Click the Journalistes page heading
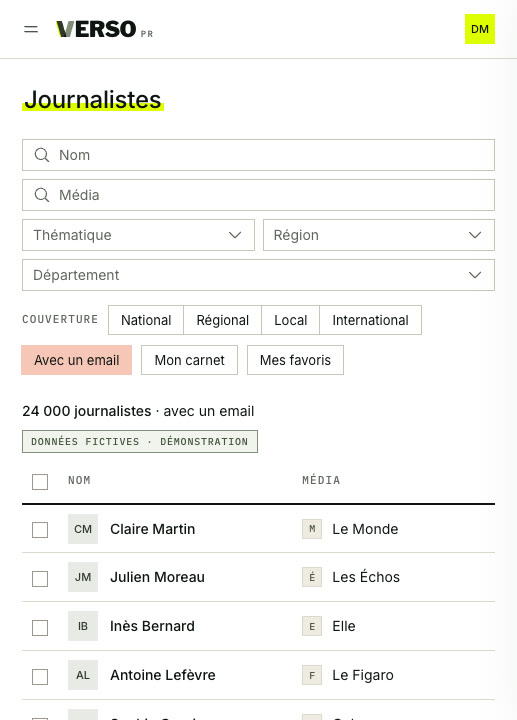 93,100
